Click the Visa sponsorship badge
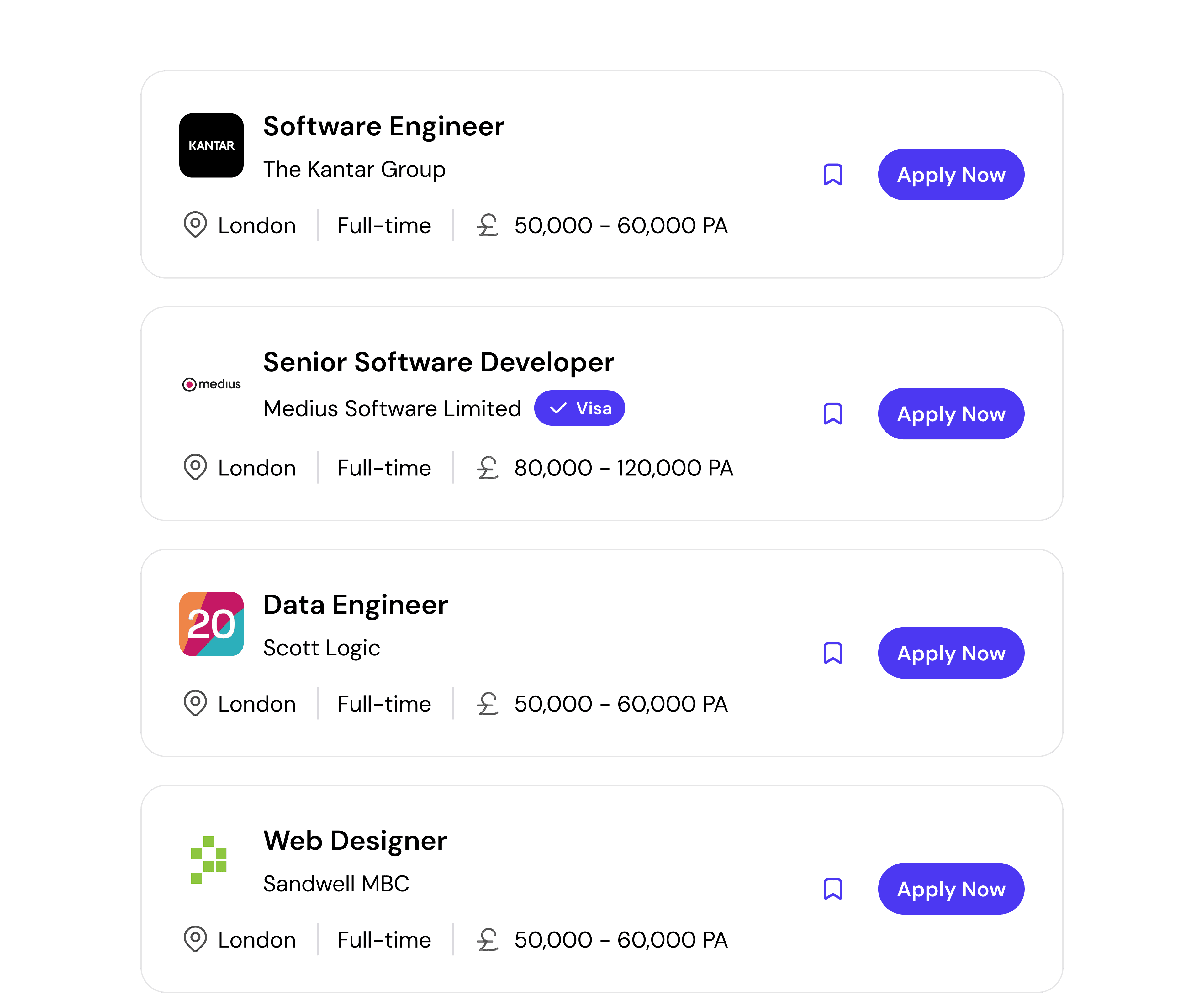The image size is (1204, 1003). tap(579, 408)
